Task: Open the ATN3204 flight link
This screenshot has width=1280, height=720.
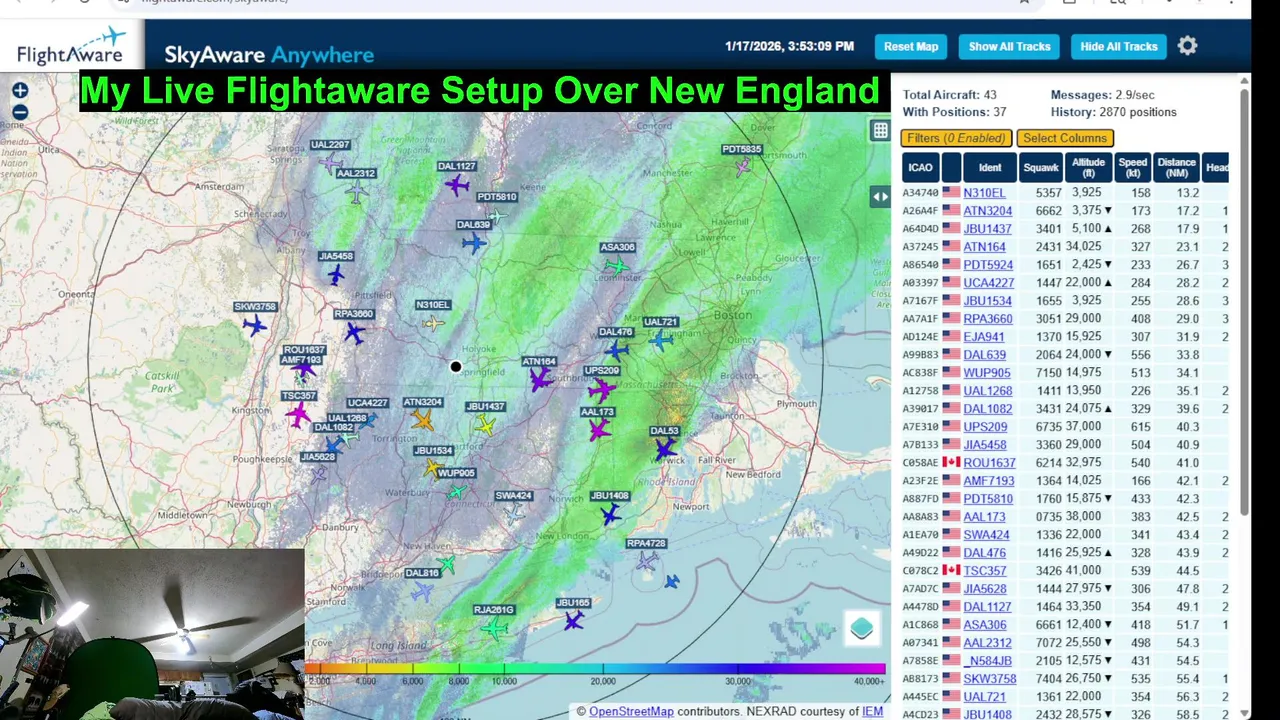Action: point(987,211)
